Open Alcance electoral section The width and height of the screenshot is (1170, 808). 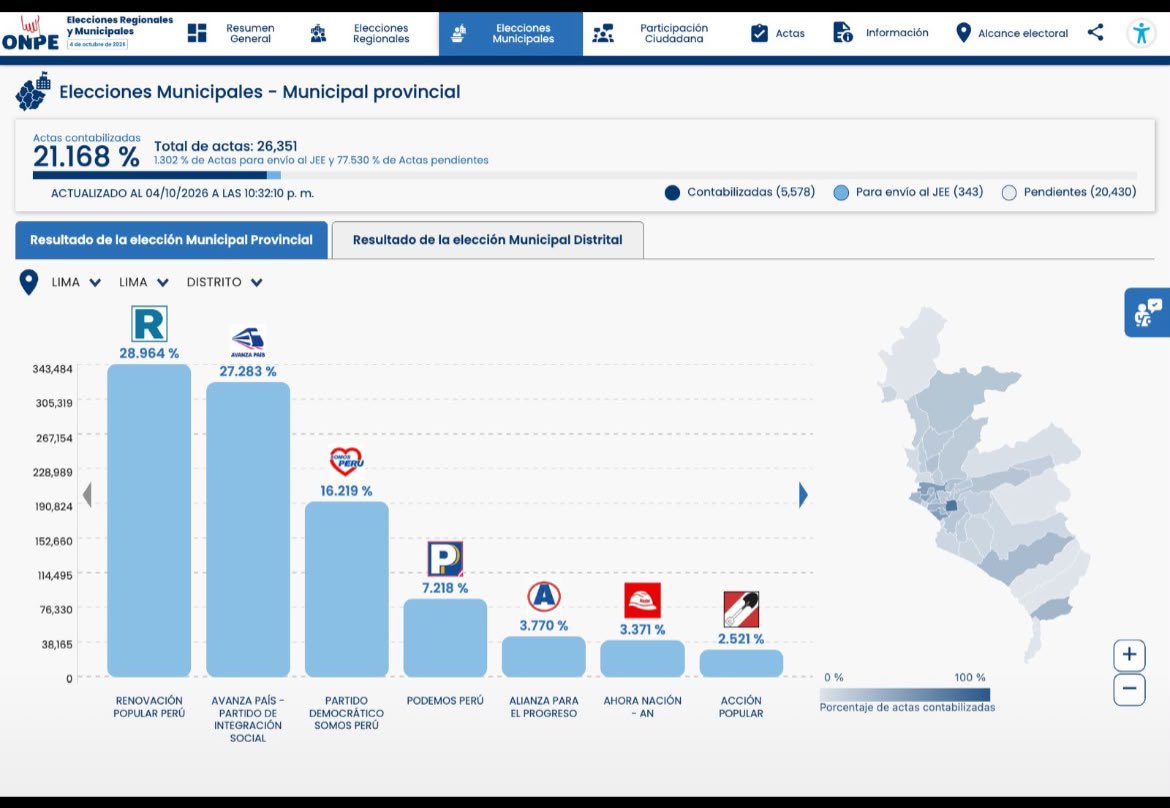coord(1012,33)
